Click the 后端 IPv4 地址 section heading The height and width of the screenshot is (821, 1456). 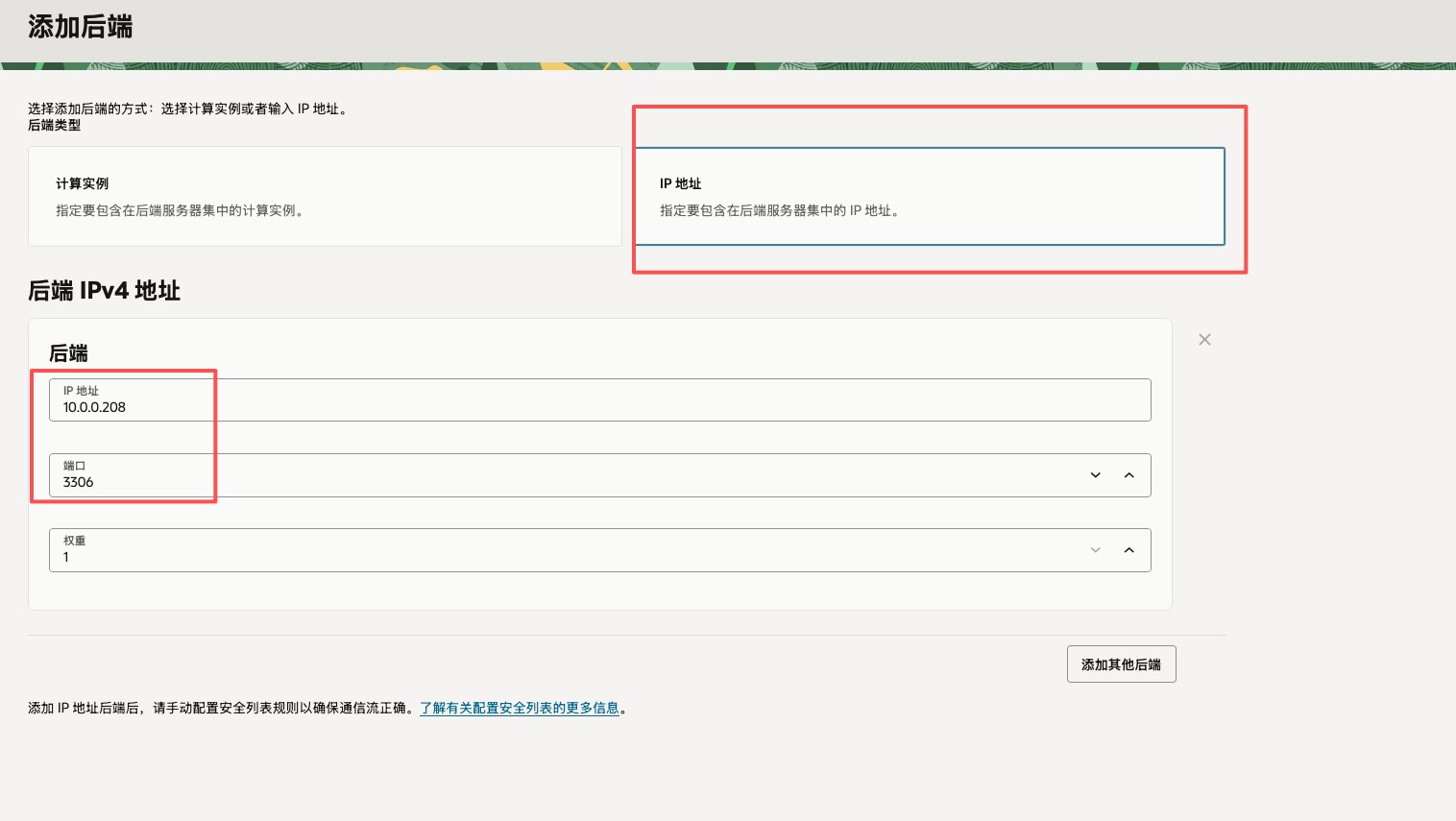pyautogui.click(x=104, y=291)
